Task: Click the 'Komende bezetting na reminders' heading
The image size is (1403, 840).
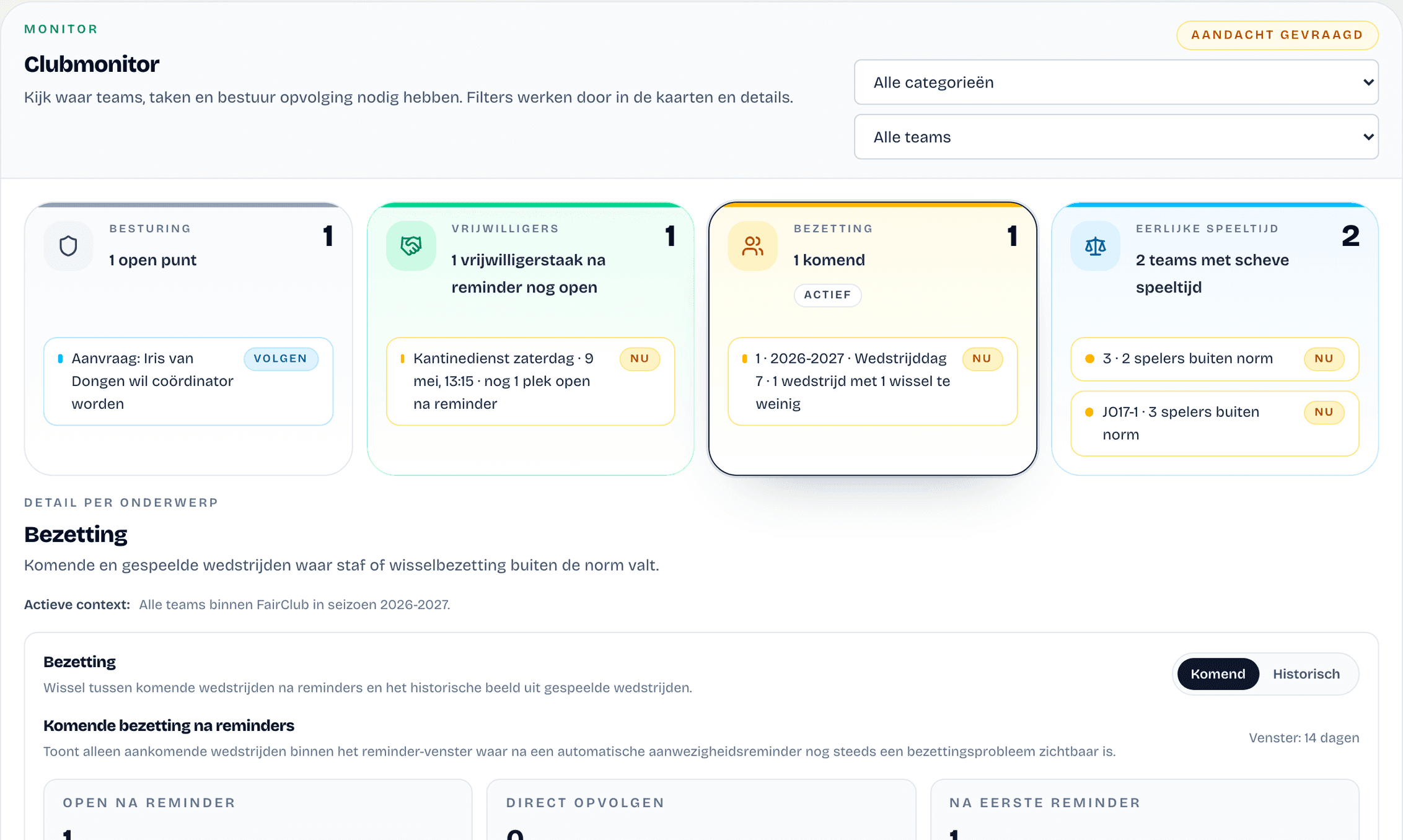Action: tap(169, 725)
